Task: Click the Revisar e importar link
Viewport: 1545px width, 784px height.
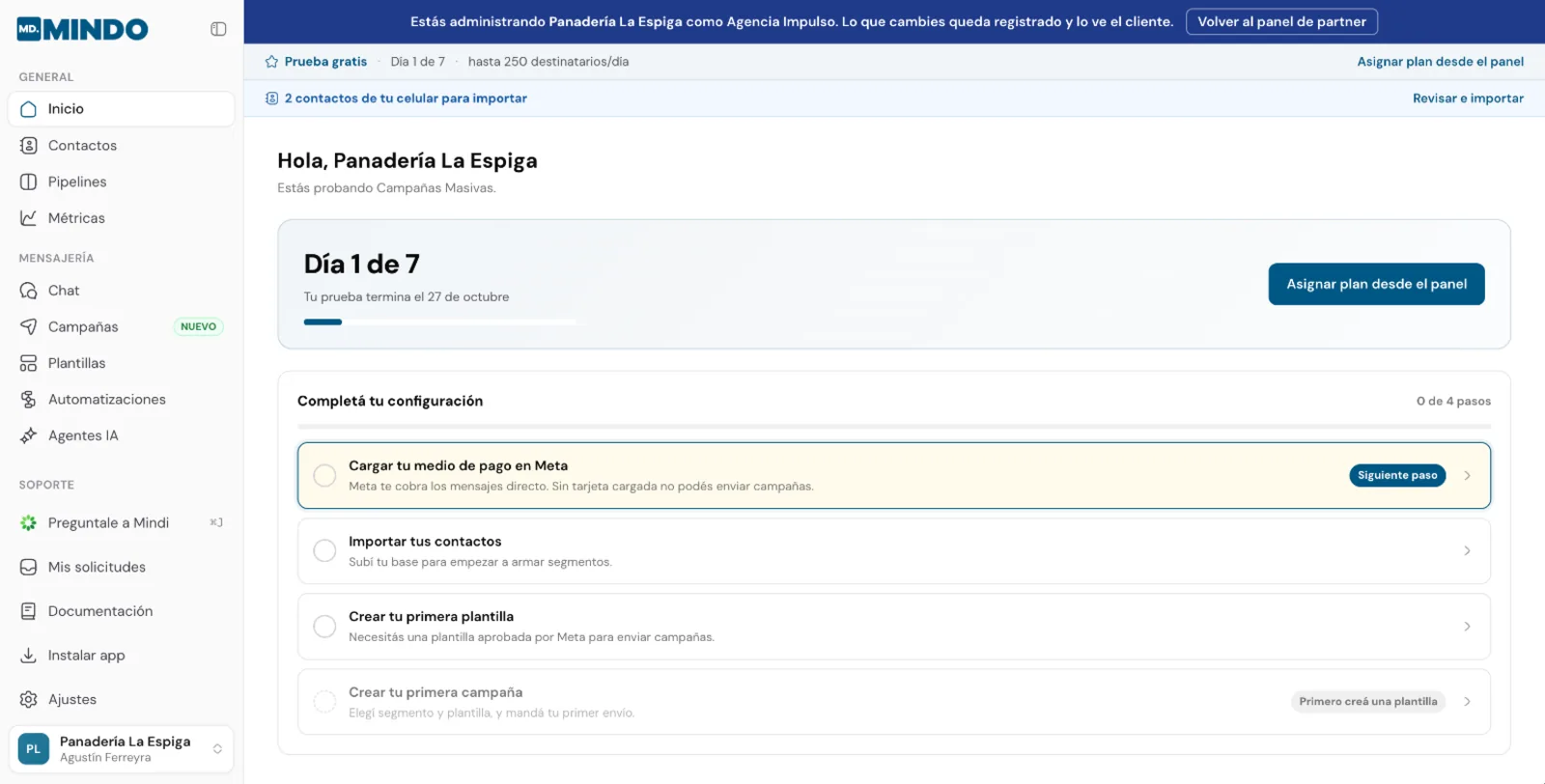Action: (x=1468, y=98)
